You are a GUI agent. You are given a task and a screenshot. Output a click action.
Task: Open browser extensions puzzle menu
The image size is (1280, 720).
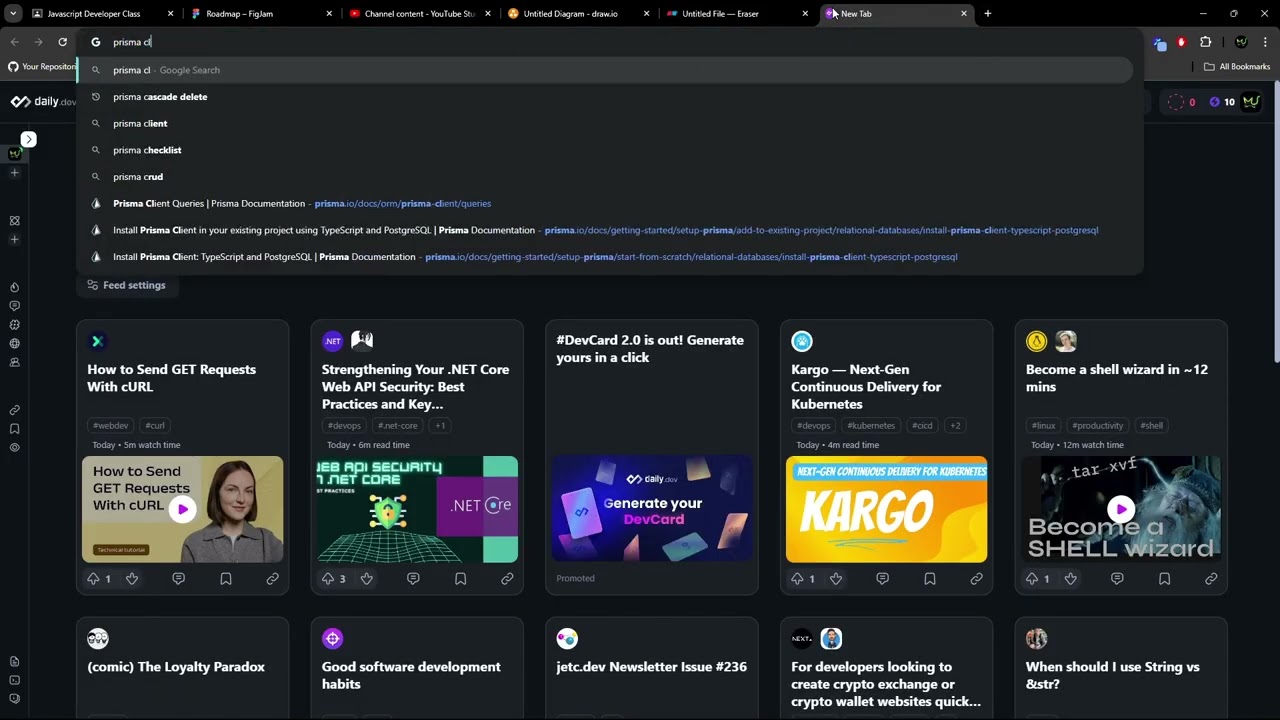click(1205, 42)
